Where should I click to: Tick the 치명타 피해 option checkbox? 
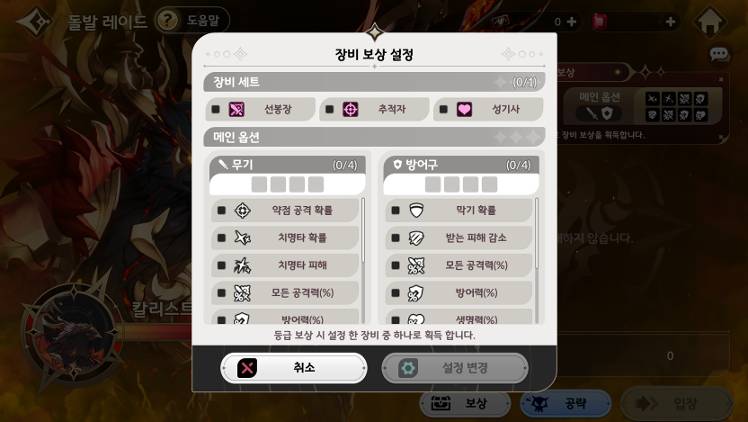pos(221,265)
